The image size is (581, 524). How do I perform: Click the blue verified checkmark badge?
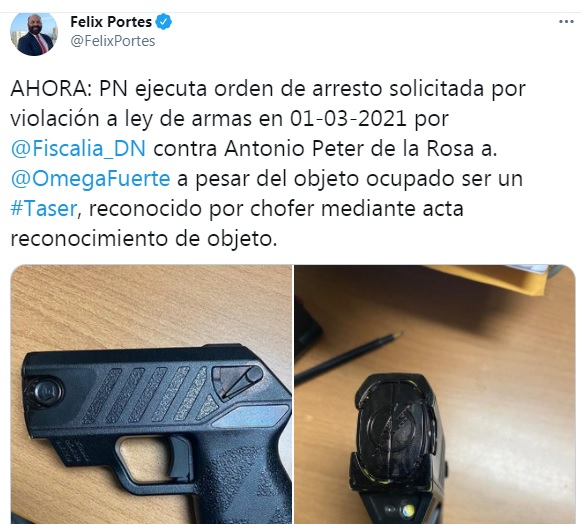tap(163, 22)
